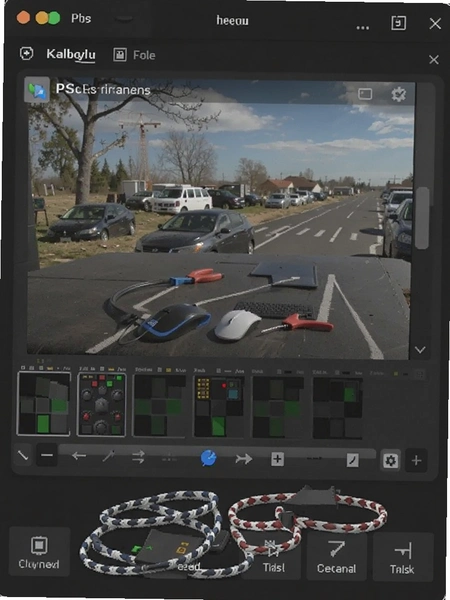This screenshot has height=600, width=450.
Task: Select the pen tool icon in toolbar
Action: 109,455
